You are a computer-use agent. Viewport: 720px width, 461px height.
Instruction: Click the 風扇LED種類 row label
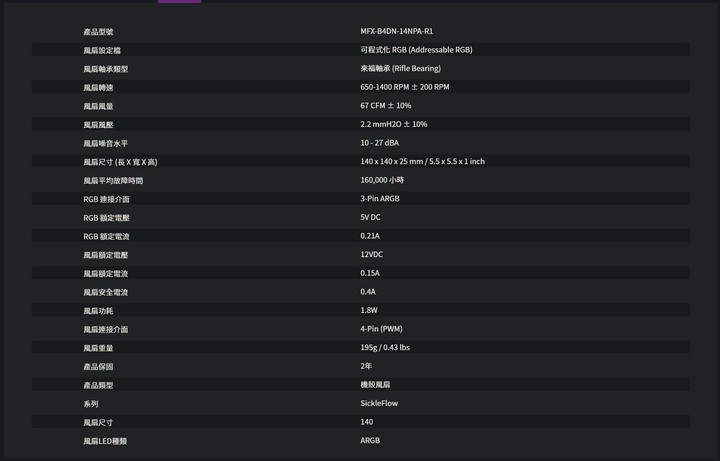[x=105, y=441]
